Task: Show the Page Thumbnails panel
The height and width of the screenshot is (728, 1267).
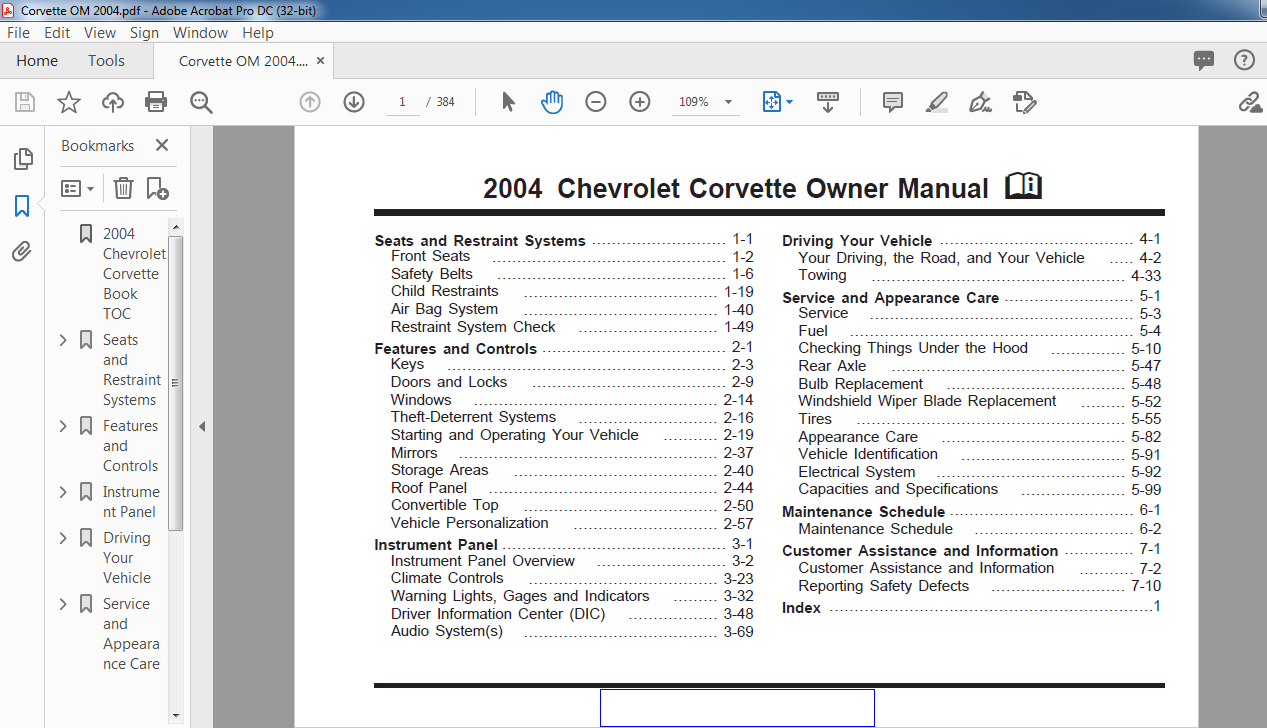Action: coord(22,159)
